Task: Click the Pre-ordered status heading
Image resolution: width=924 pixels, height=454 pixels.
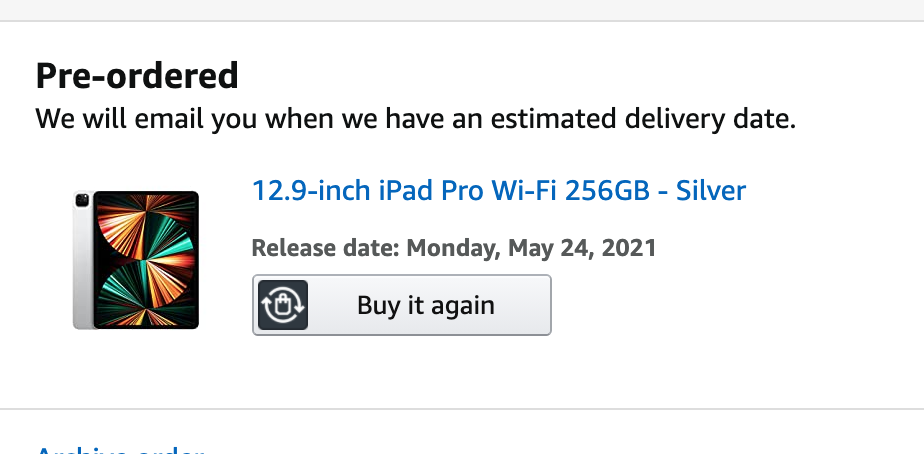Action: tap(137, 75)
